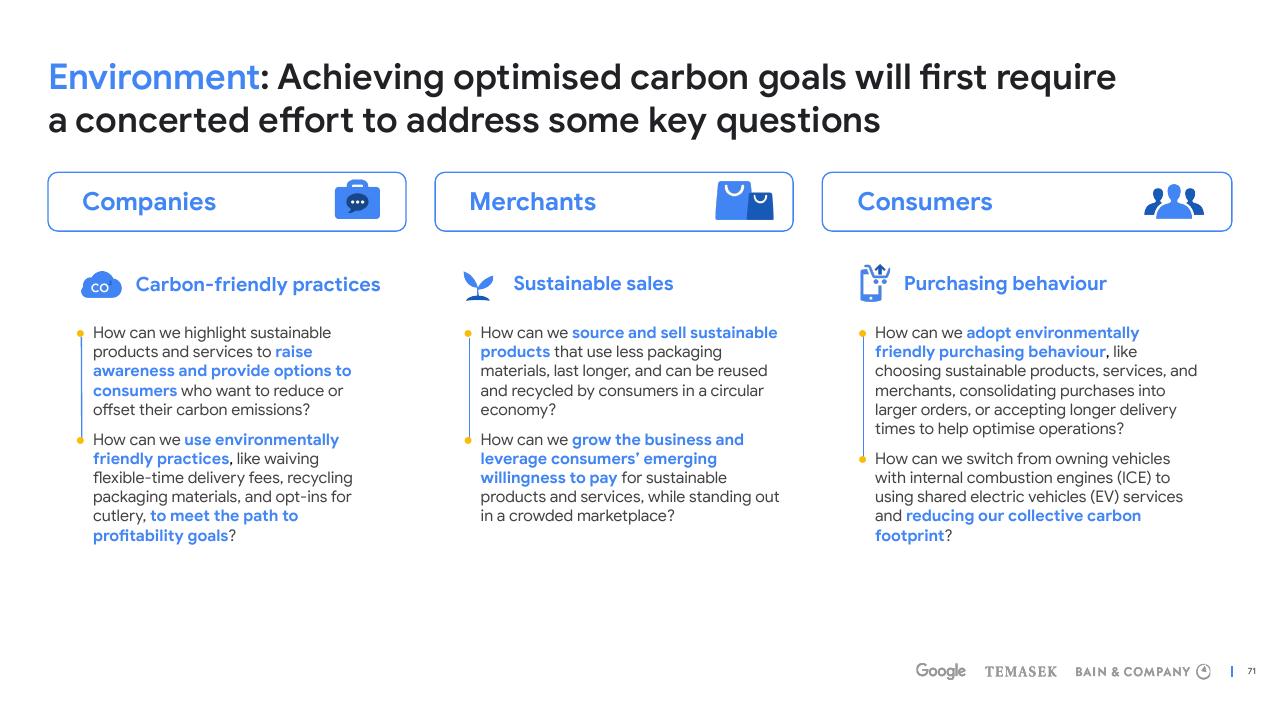Click the phone purchasing icon
The image size is (1280, 720).
click(x=874, y=283)
